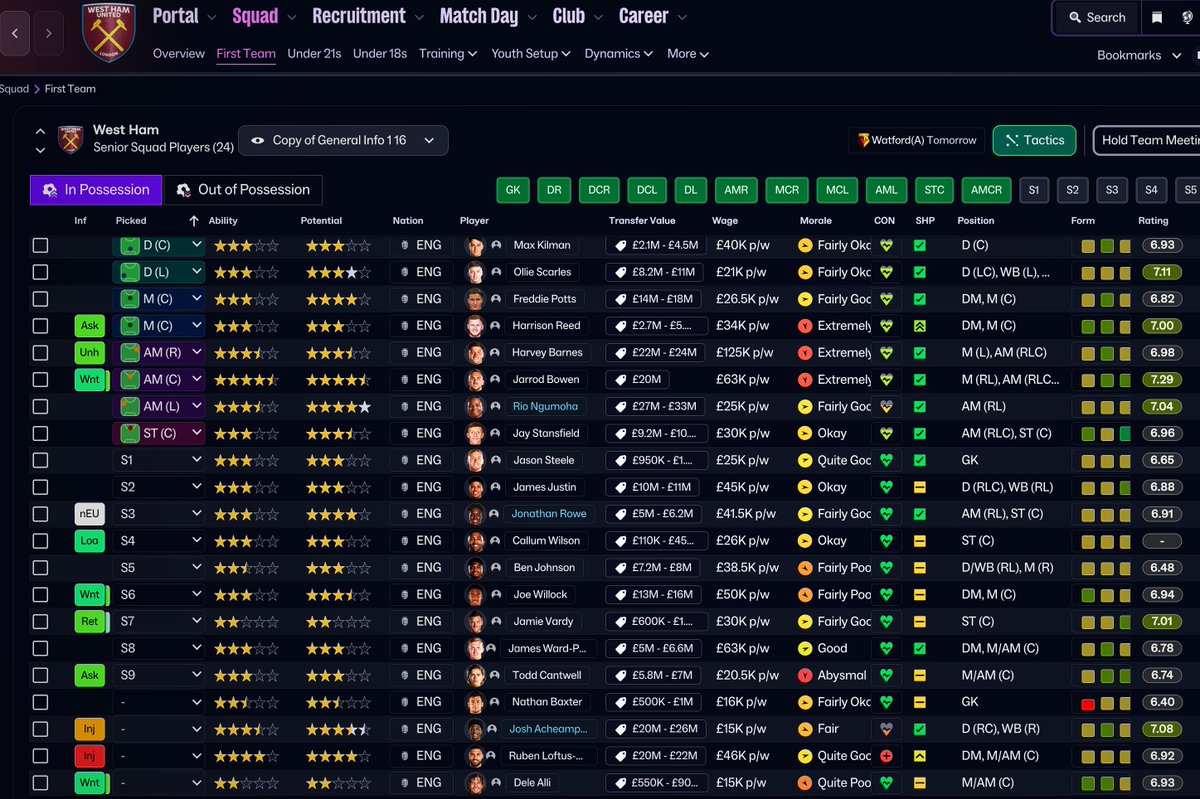Open the D (C) picked dropdown for Max Kilman
The image size is (1200, 799).
(x=161, y=245)
